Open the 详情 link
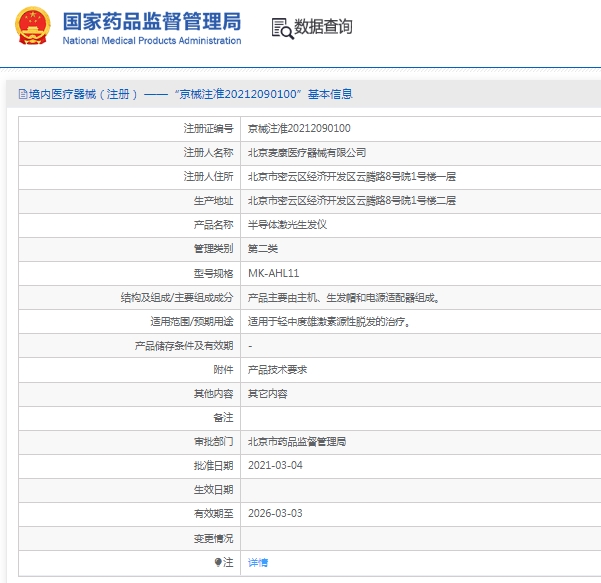Screen dimensions: 601x583 [x=258, y=562]
